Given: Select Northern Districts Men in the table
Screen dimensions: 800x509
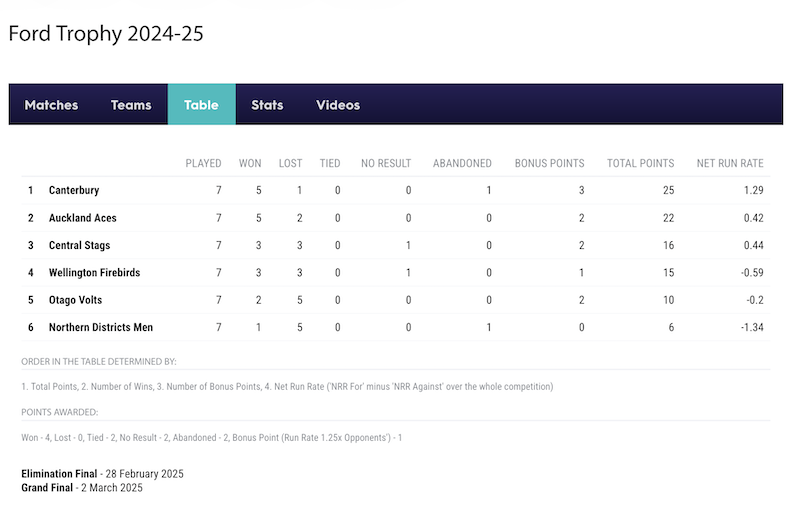Looking at the screenshot, I should [x=101, y=327].
